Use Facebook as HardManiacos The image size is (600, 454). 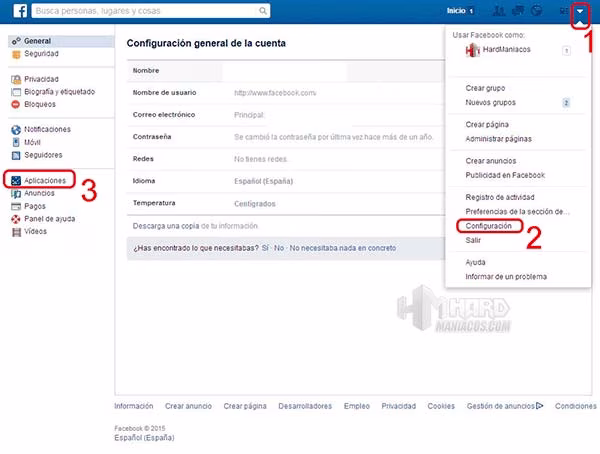pyautogui.click(x=507, y=49)
